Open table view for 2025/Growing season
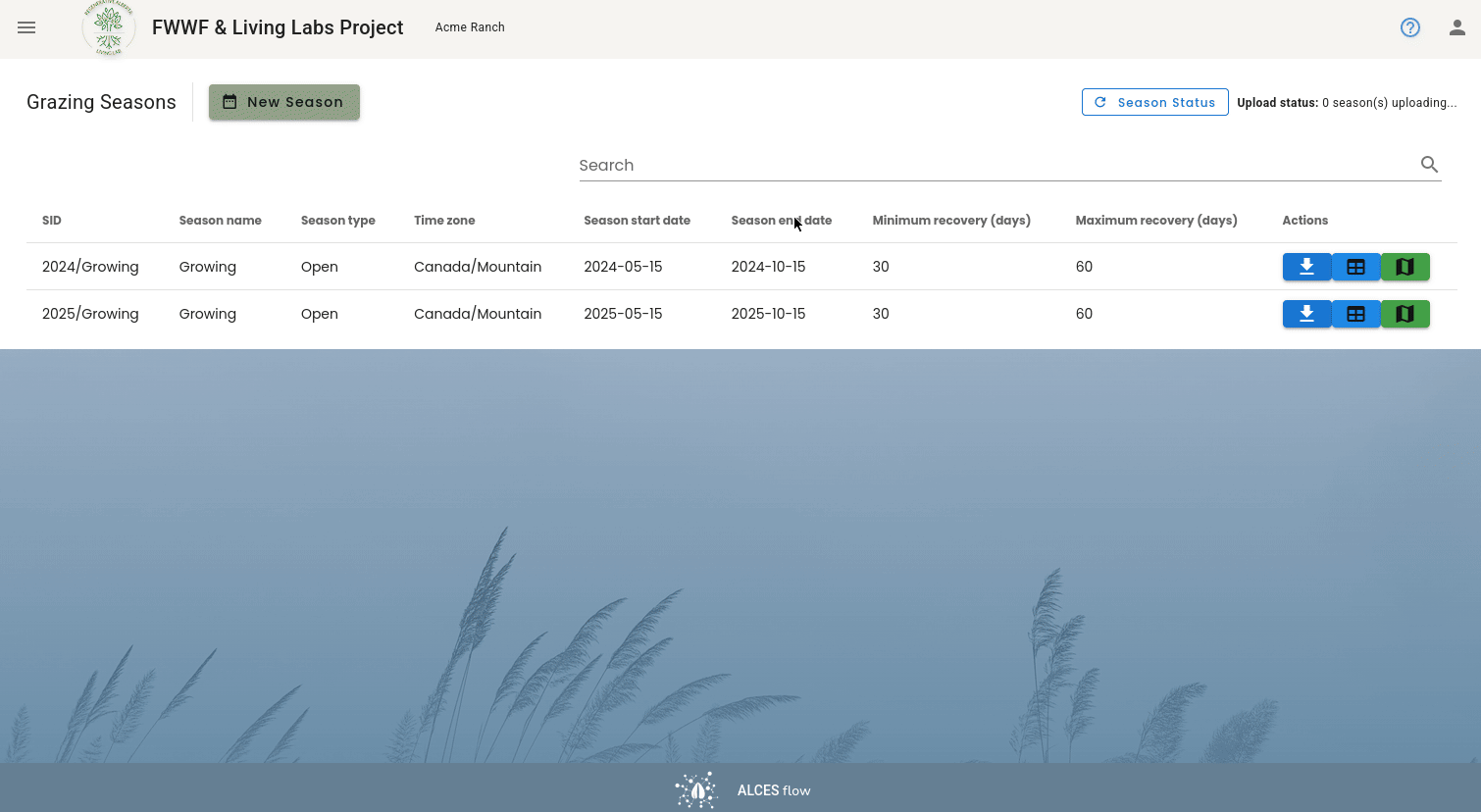Screen dimensions: 1481x812 point(1356,314)
